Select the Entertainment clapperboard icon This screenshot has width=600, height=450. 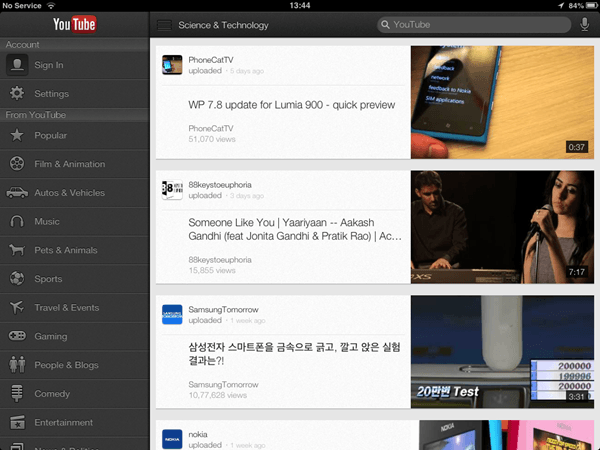coord(17,422)
